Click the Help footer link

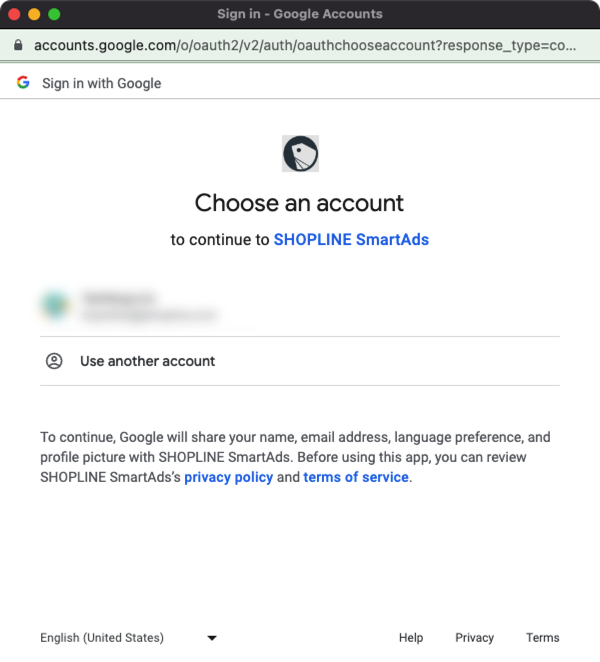[411, 638]
